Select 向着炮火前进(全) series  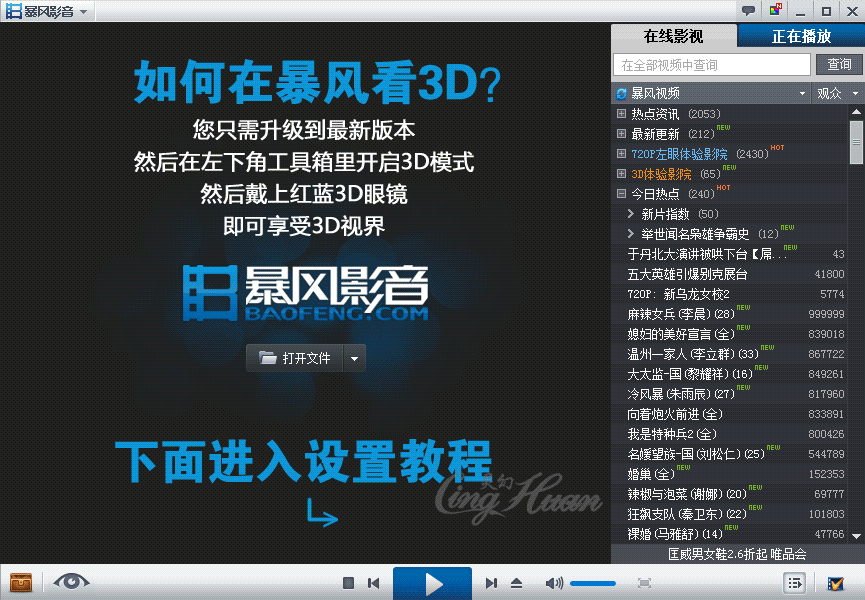pos(729,414)
